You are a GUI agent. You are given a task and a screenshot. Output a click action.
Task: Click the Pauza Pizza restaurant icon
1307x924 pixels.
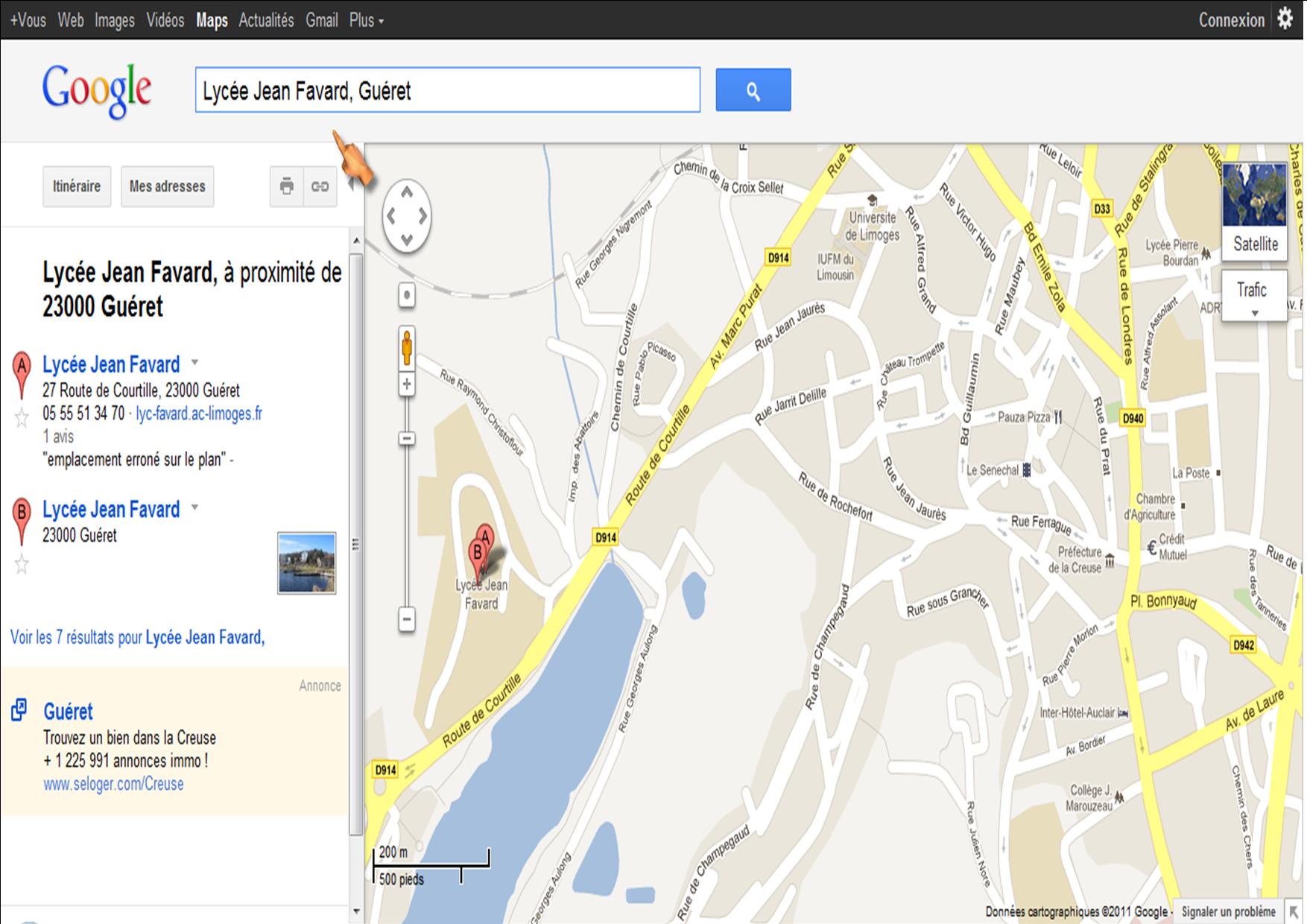tap(1058, 417)
